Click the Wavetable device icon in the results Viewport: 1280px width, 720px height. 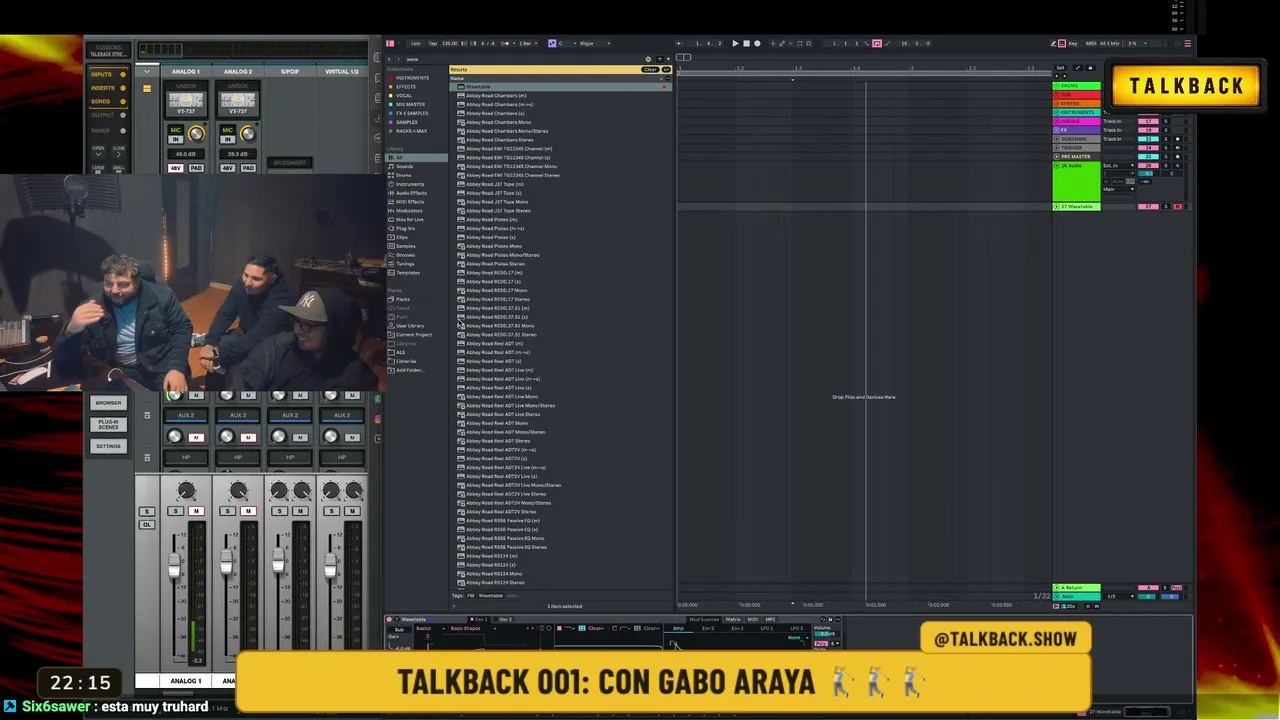[461, 87]
